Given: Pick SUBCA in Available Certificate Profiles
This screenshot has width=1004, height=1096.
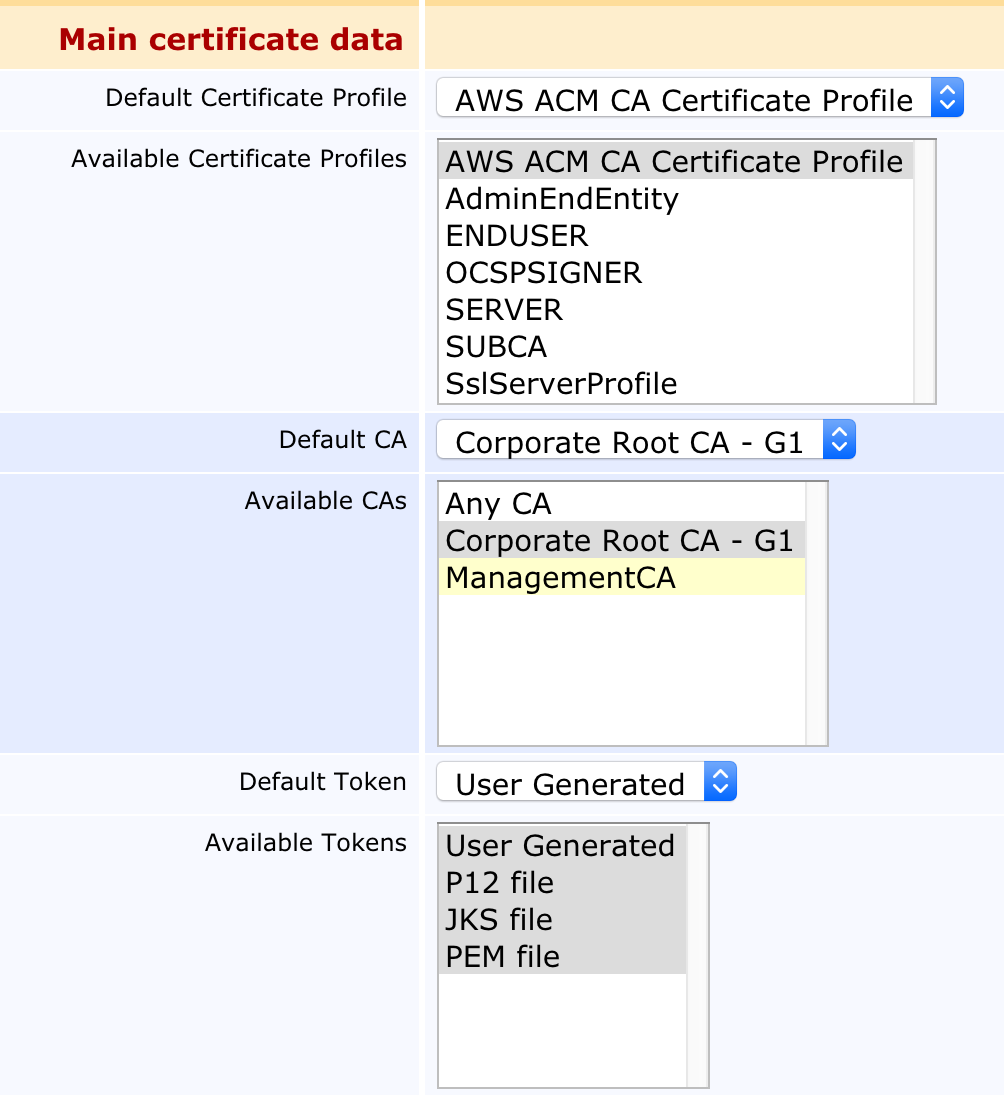Looking at the screenshot, I should [496, 347].
